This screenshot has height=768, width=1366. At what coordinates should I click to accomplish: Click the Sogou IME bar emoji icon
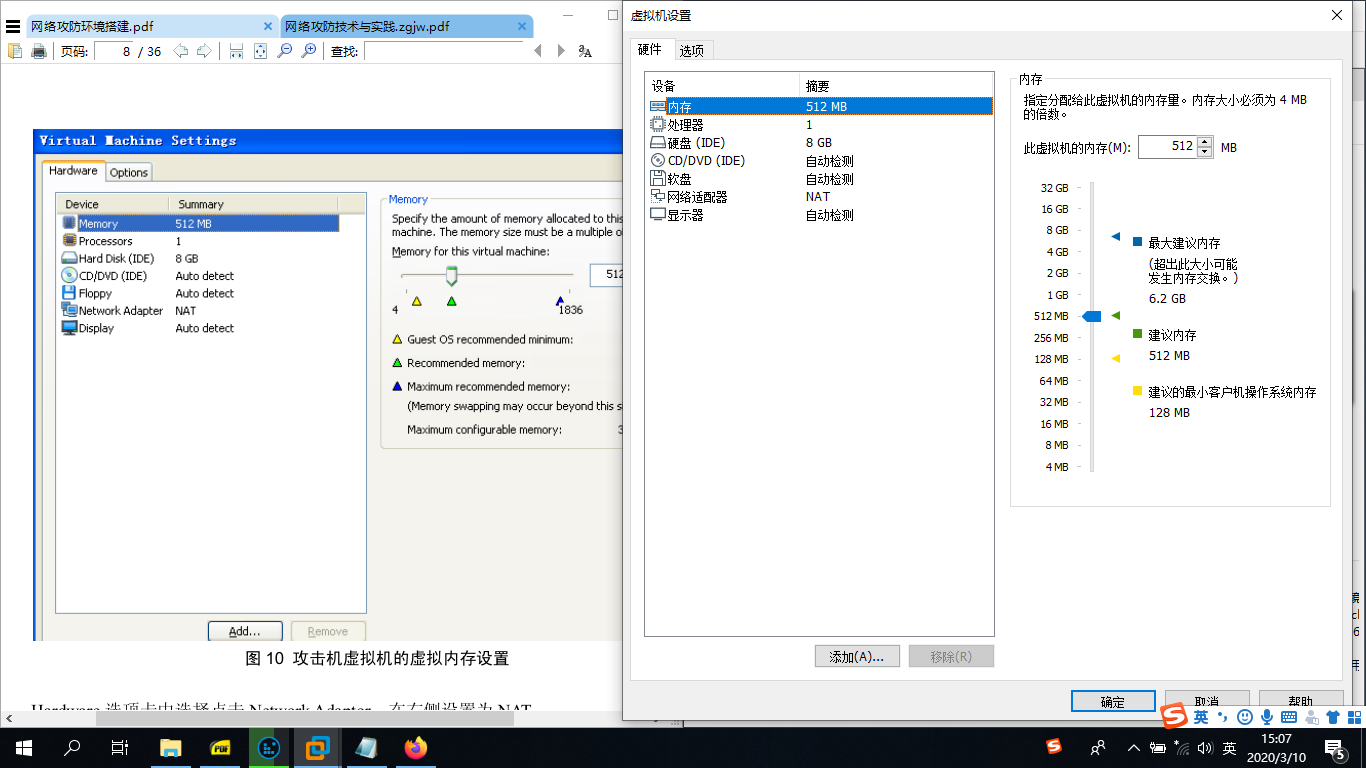pyautogui.click(x=1245, y=717)
